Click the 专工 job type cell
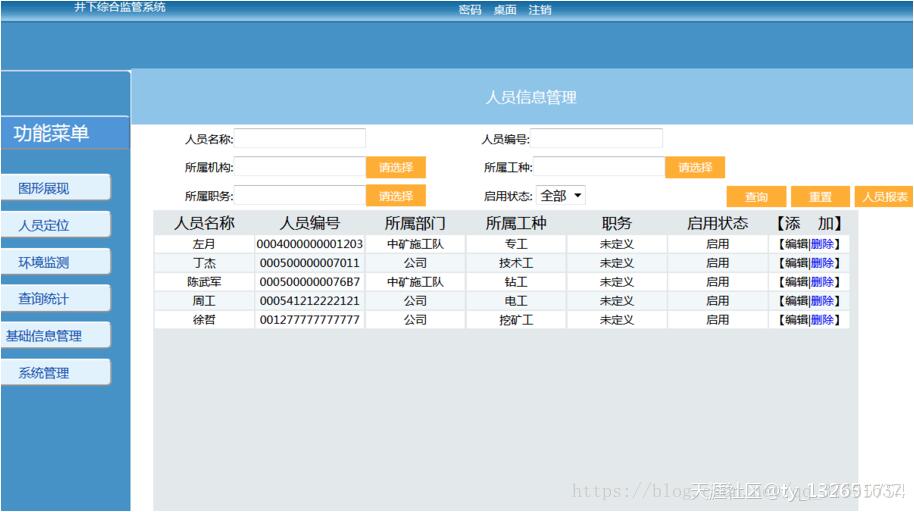 click(x=516, y=244)
